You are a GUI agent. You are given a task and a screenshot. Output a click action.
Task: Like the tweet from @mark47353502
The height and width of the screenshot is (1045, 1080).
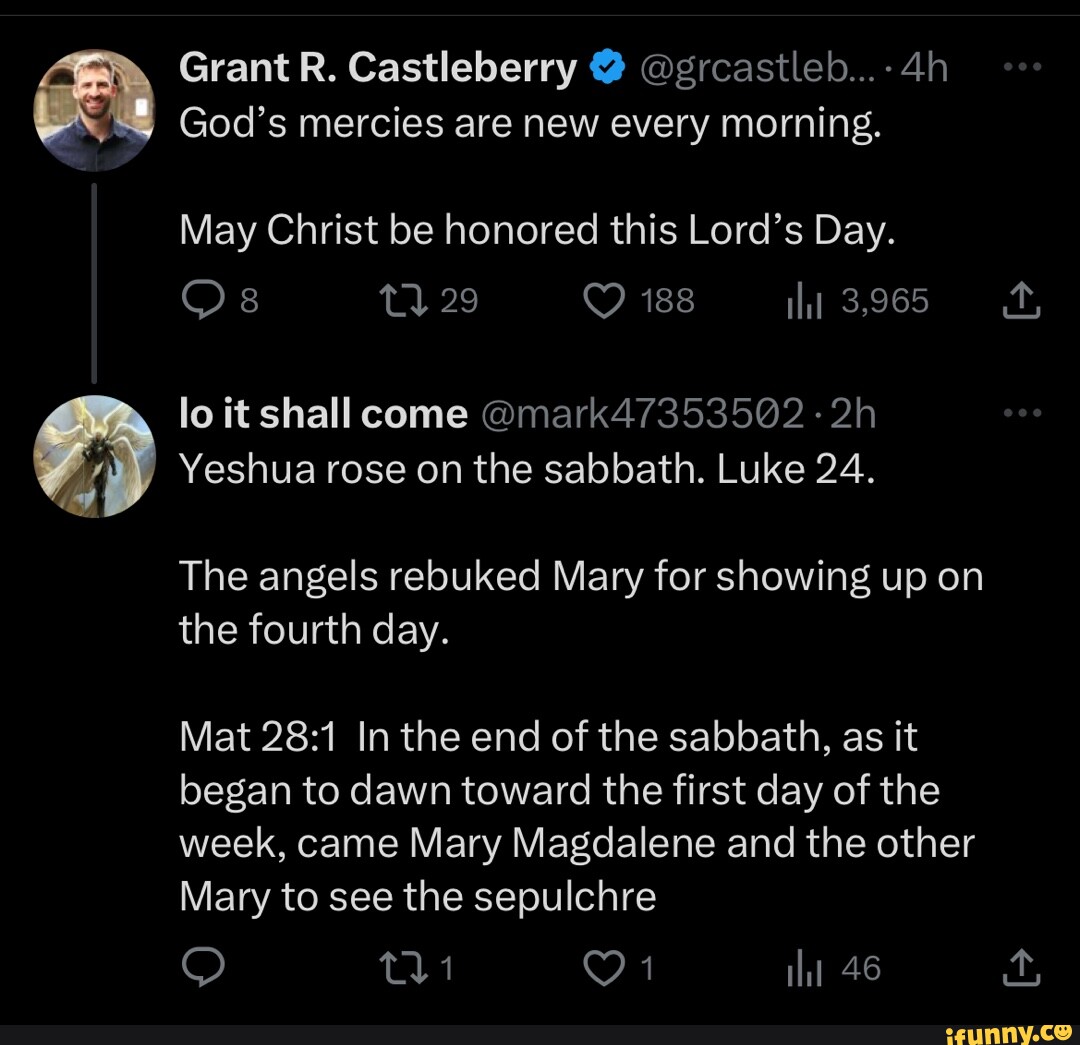605,967
